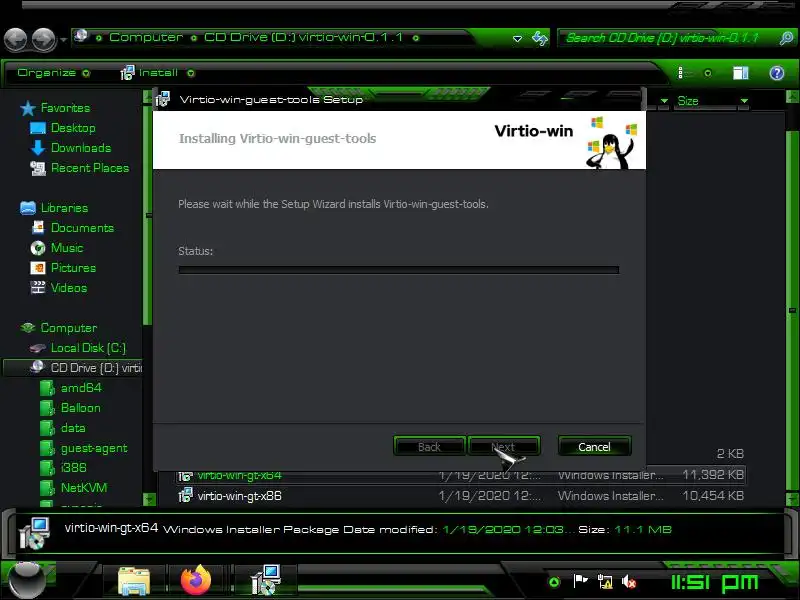Screen dimensions: 800x600
Task: Click the search box for CD Drive
Action: coord(668,38)
